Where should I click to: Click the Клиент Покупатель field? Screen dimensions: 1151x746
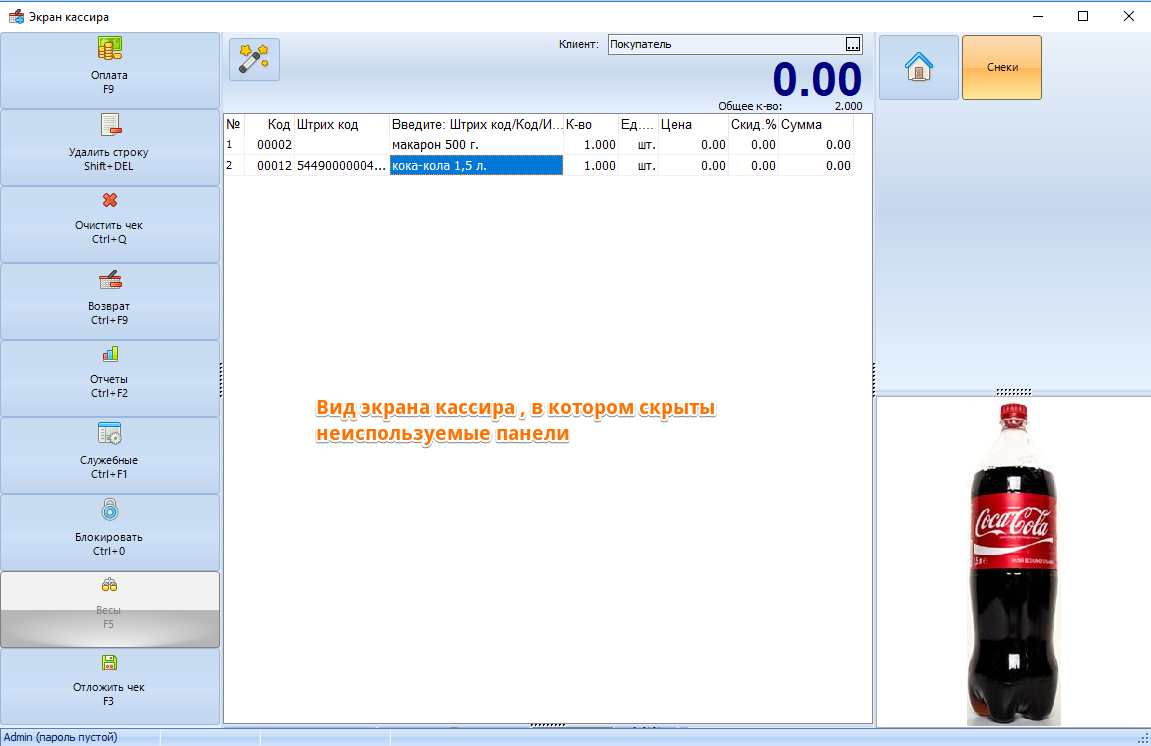(x=735, y=44)
